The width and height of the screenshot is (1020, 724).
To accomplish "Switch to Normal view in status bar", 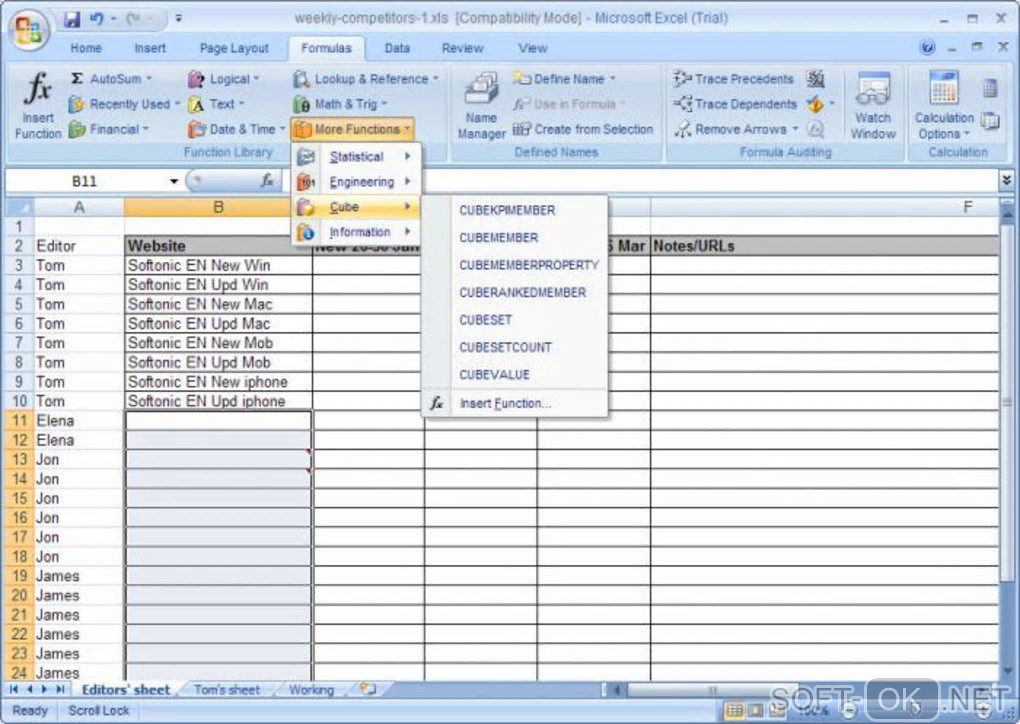I will pos(734,710).
